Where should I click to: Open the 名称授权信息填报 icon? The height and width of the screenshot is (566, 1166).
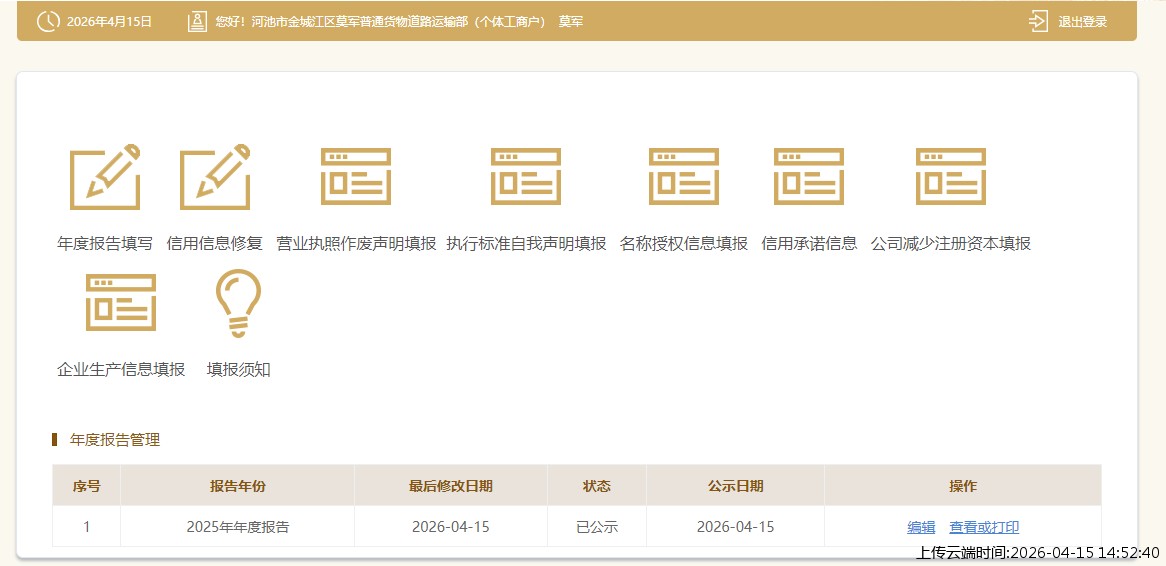pos(684,177)
